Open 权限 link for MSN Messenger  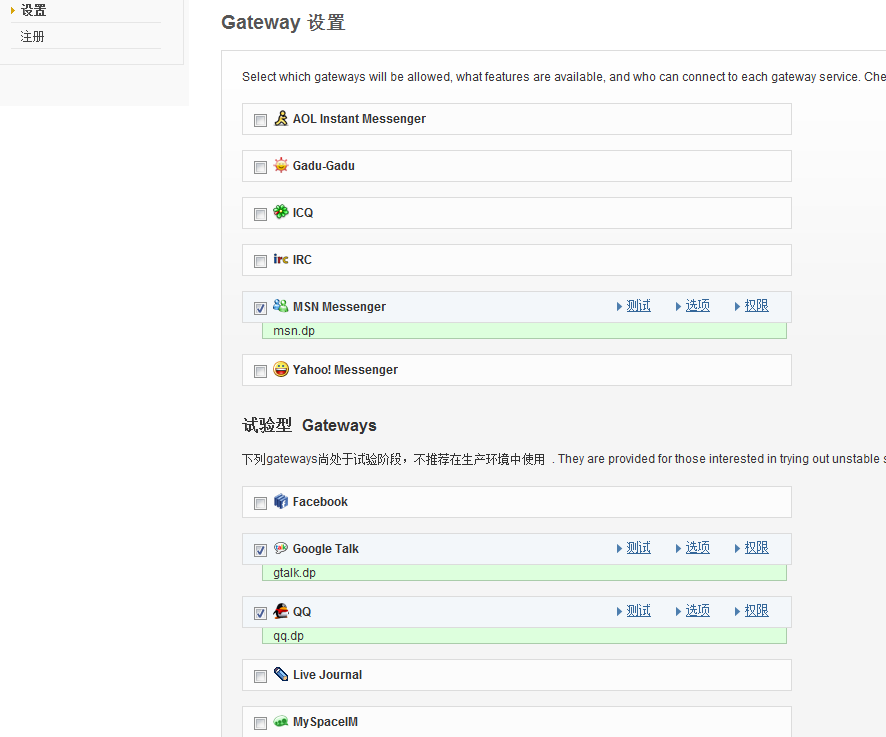pos(757,306)
